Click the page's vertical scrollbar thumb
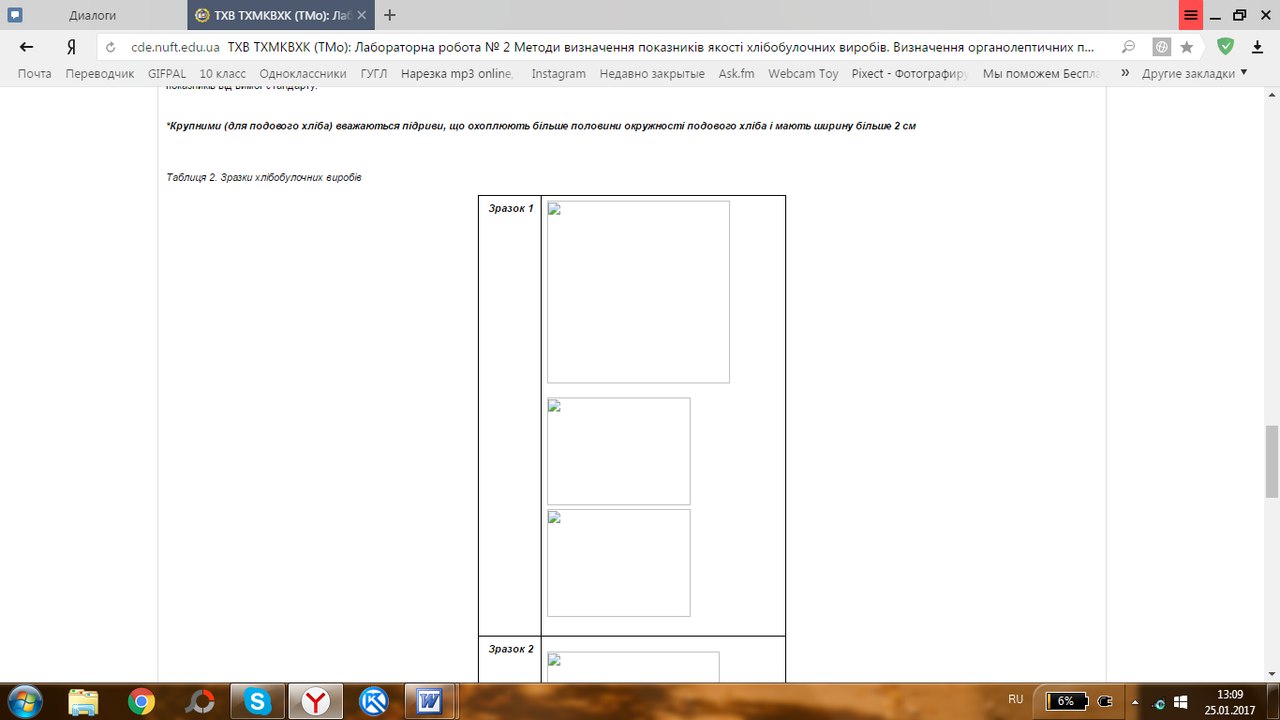The width and height of the screenshot is (1280, 720). click(1271, 460)
